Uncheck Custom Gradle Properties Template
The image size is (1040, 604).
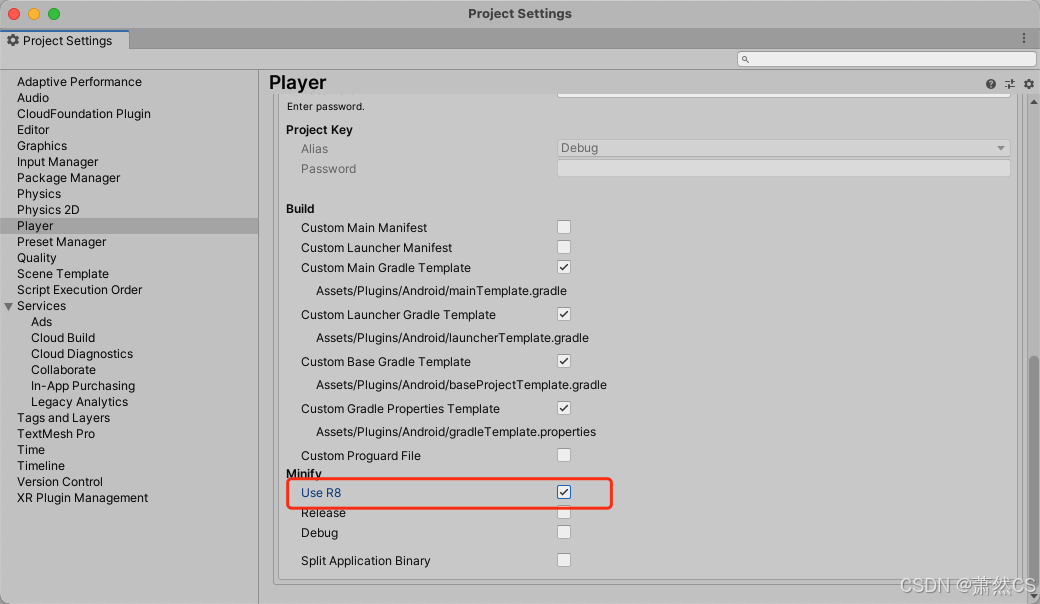click(x=564, y=408)
